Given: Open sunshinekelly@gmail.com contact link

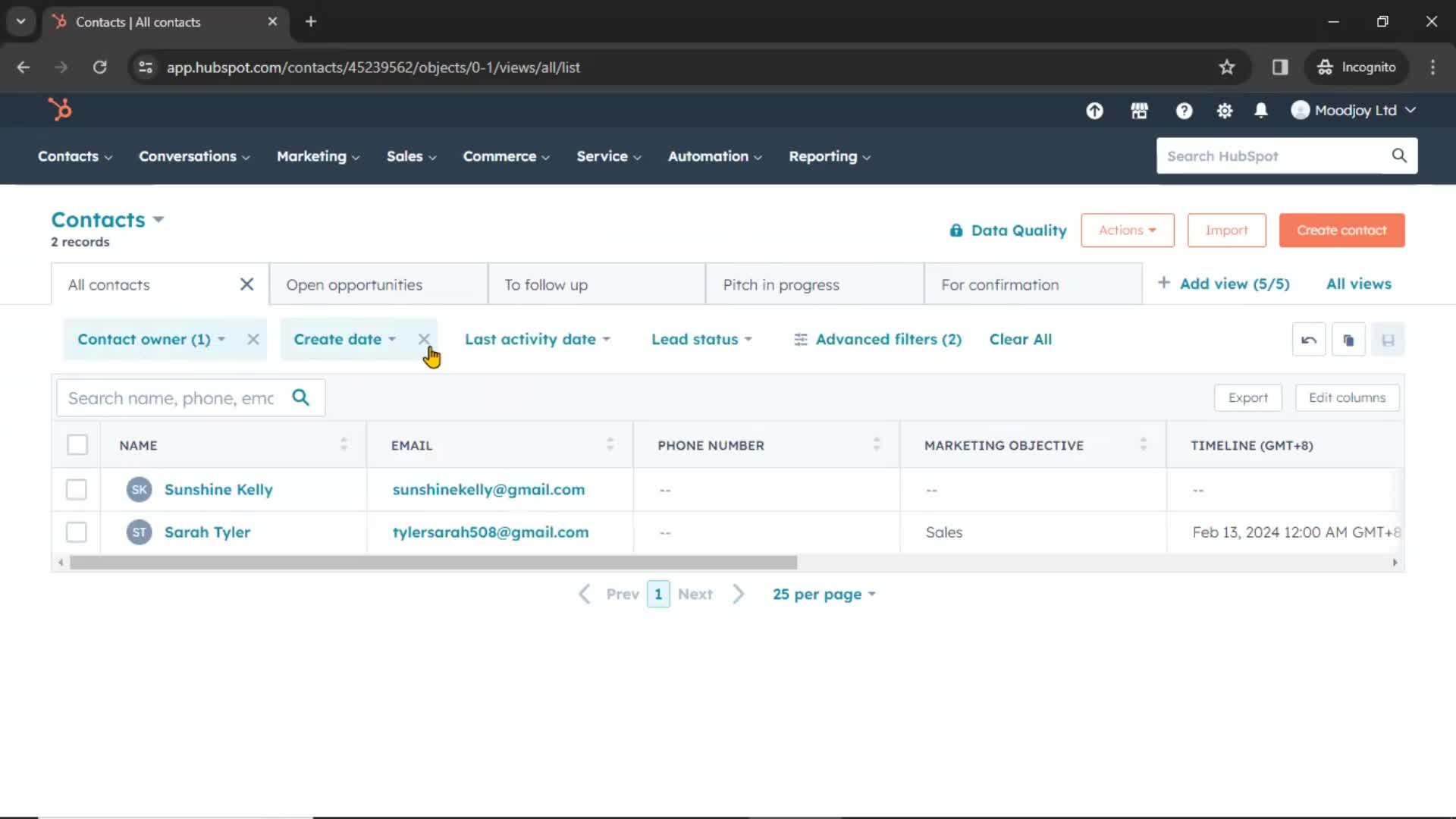Looking at the screenshot, I should pyautogui.click(x=488, y=489).
